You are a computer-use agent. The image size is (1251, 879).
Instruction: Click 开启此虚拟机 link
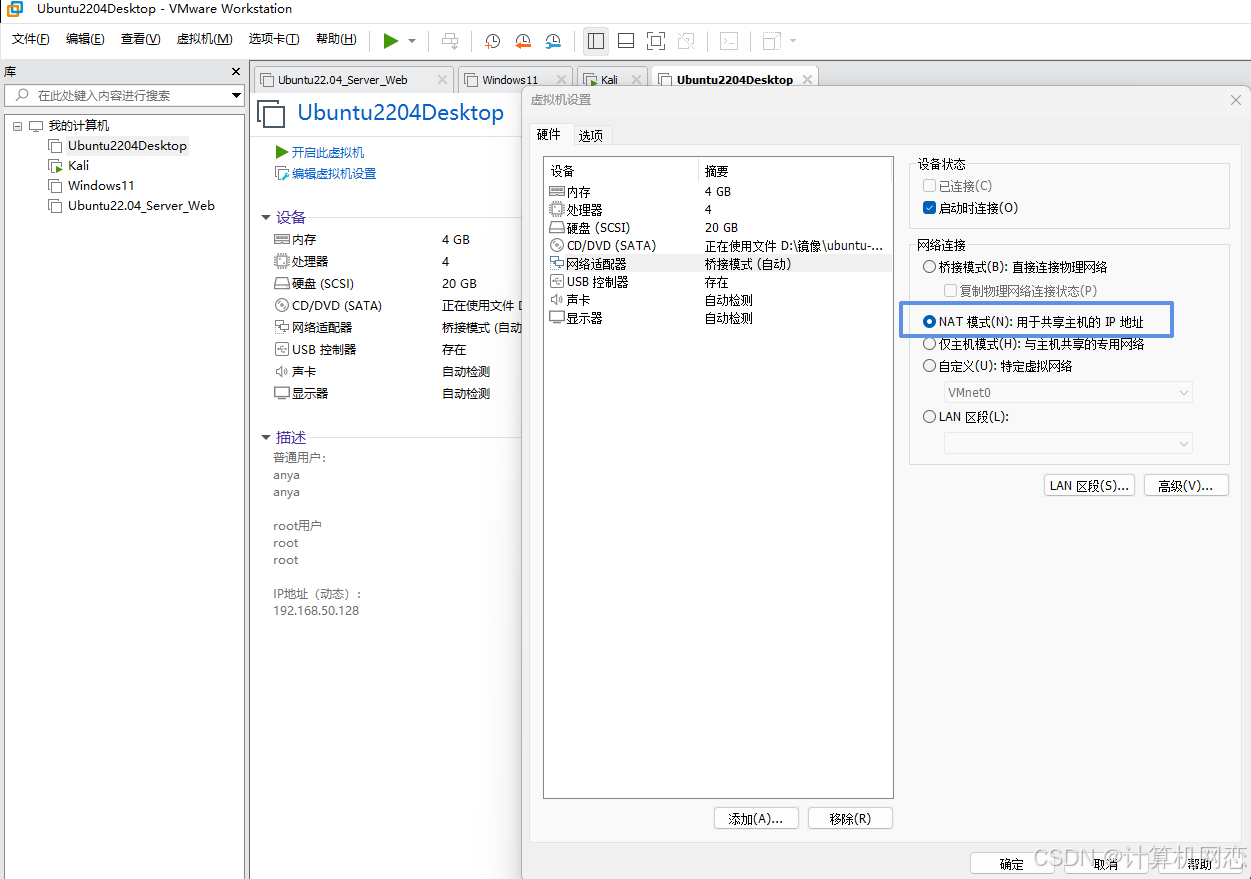click(328, 152)
